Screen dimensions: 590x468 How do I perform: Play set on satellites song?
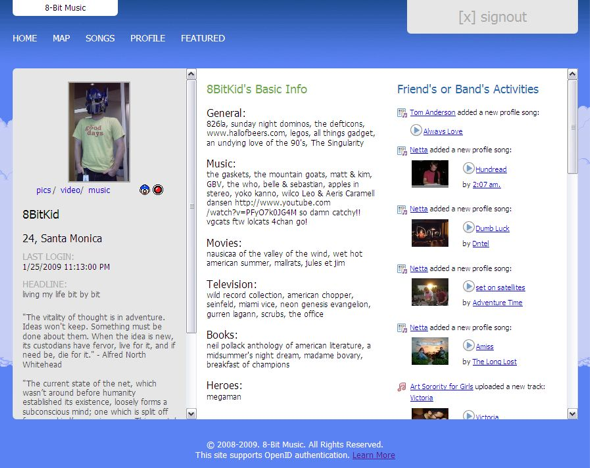pyautogui.click(x=468, y=286)
